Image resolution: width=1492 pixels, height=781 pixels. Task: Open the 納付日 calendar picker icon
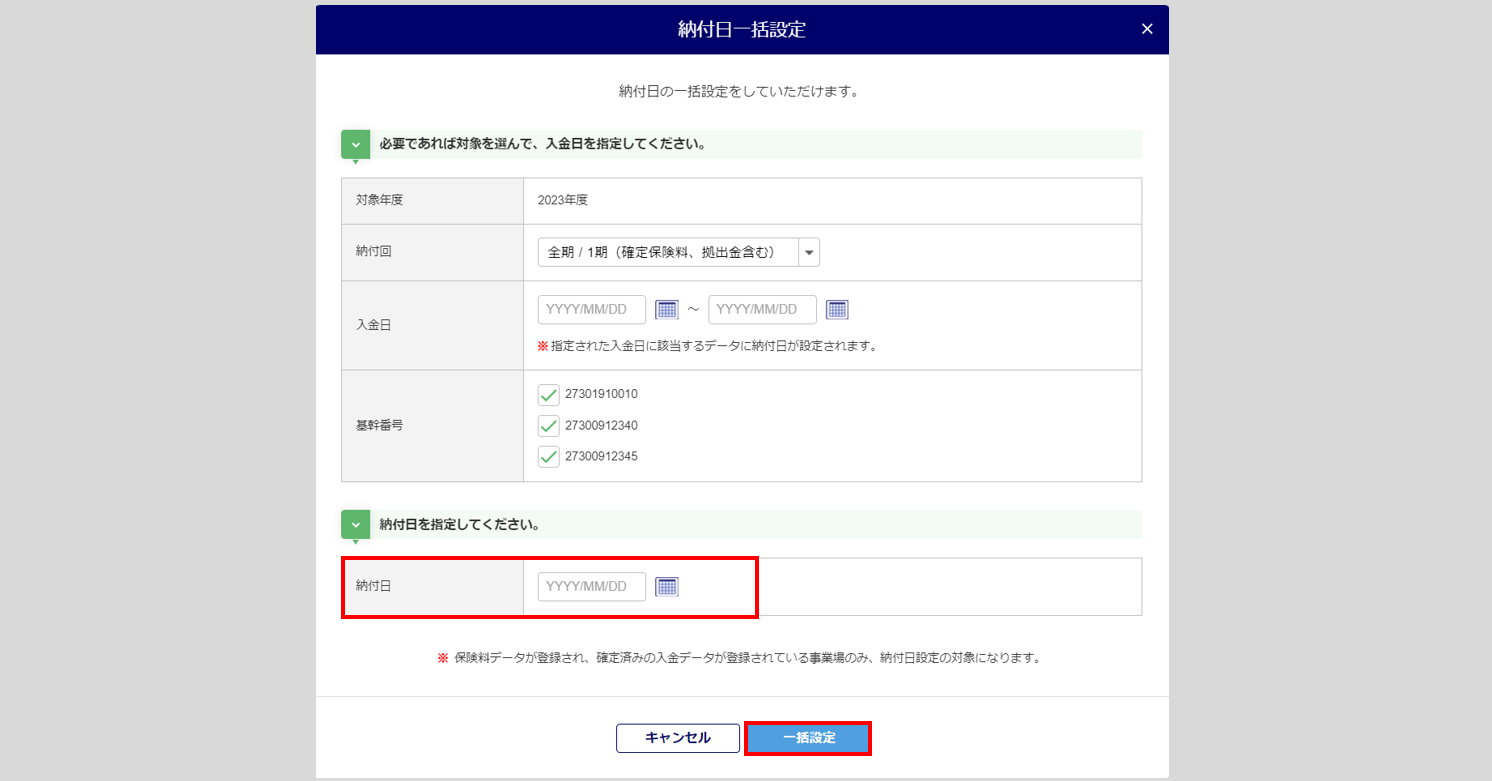tap(666, 587)
